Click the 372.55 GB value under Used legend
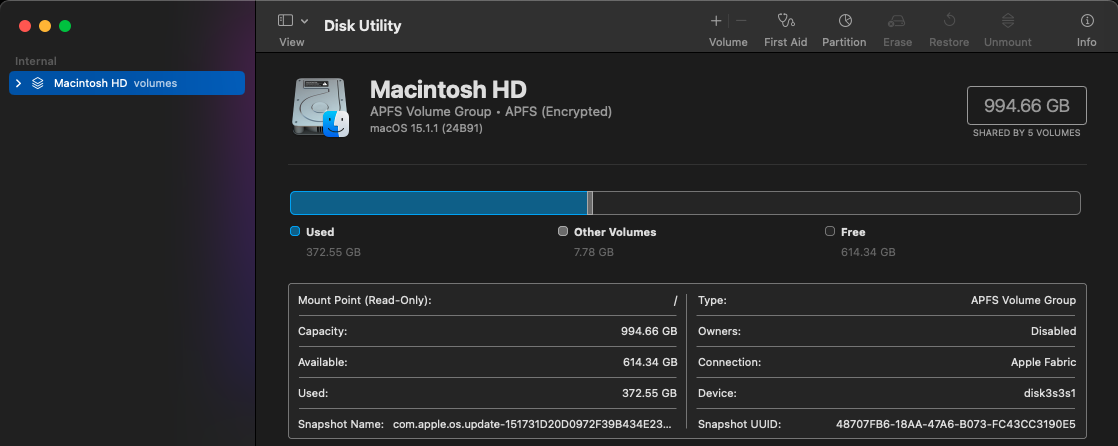Viewport: 1118px width, 446px height. (333, 252)
